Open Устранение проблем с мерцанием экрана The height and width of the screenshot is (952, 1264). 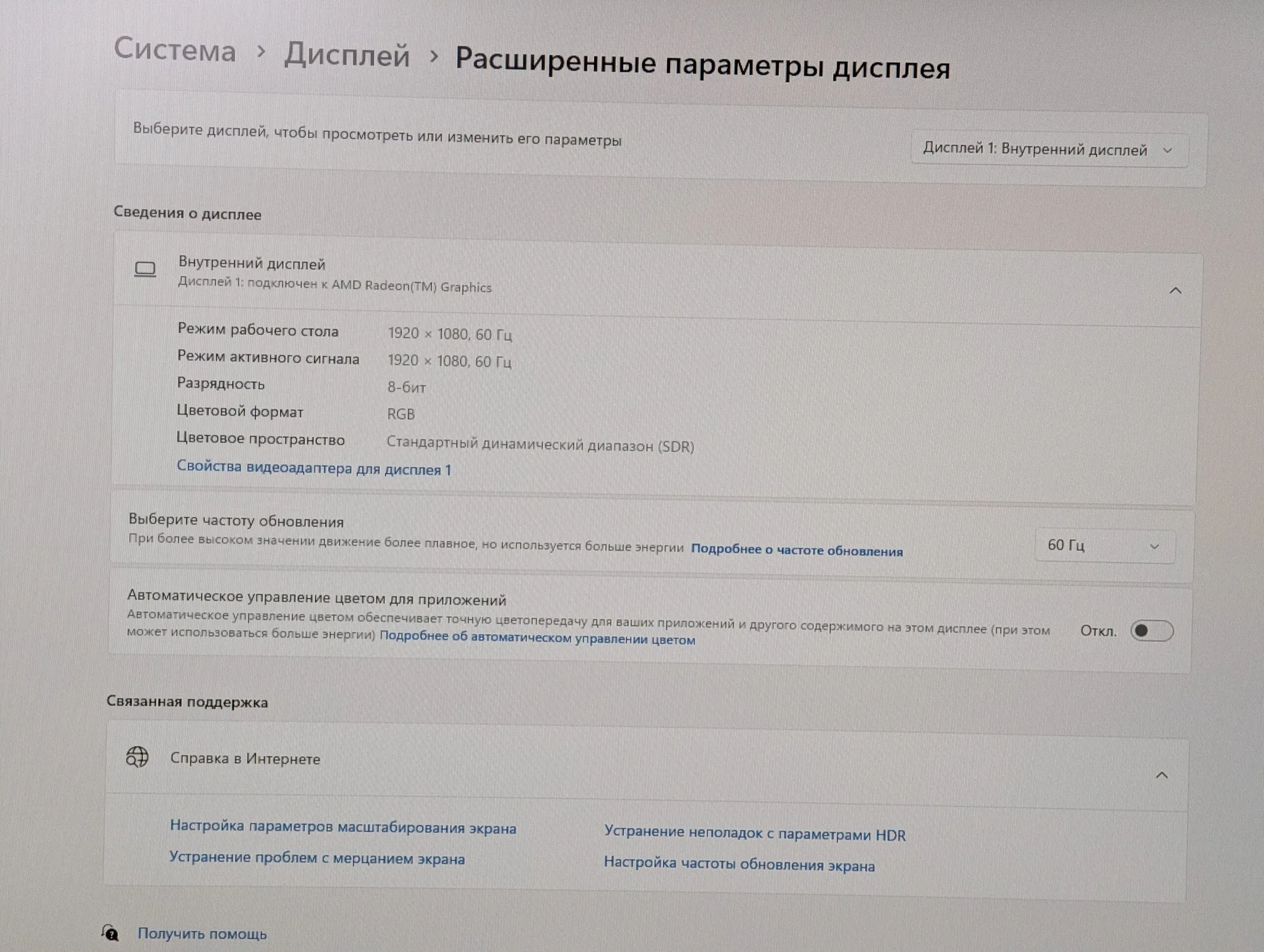pos(317,858)
